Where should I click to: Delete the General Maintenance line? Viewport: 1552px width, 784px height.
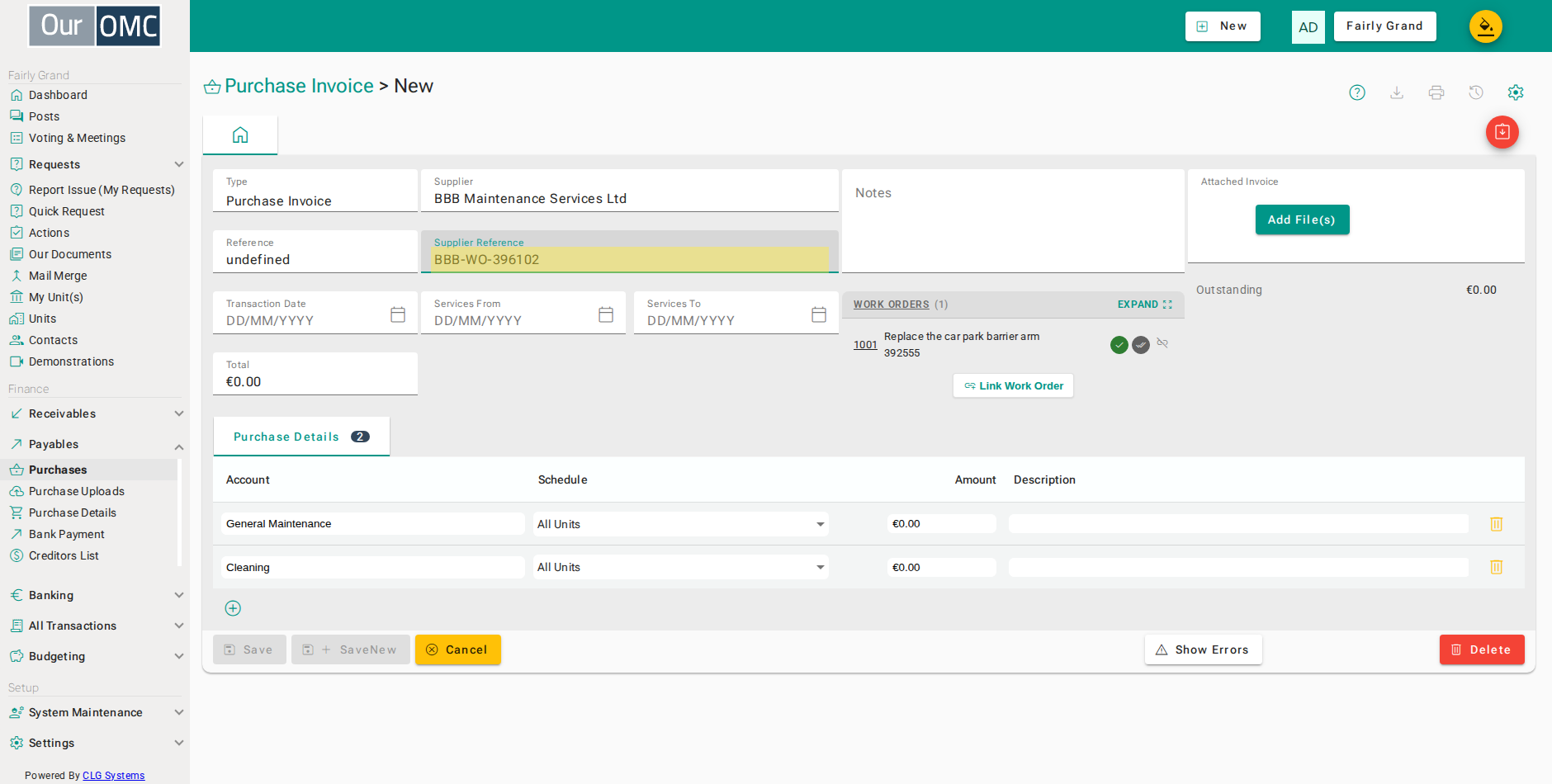coord(1496,524)
